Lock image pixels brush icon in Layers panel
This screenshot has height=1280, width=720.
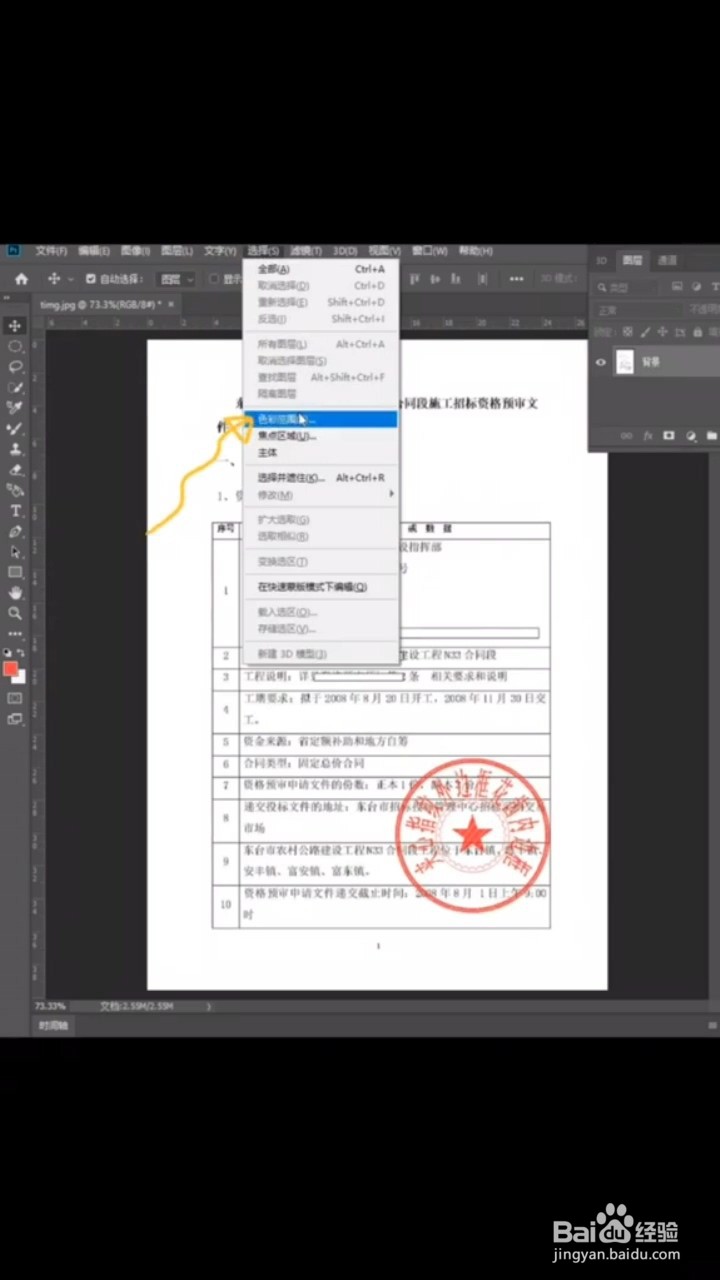pyautogui.click(x=645, y=332)
